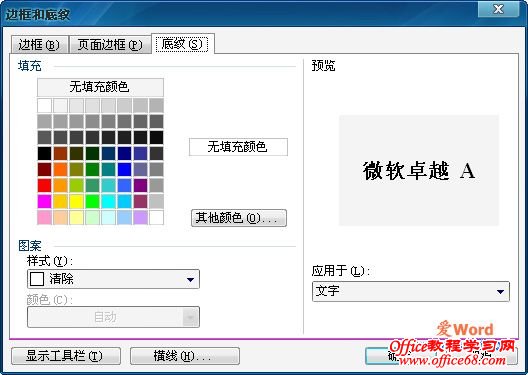Screen dimensions: 528x375
Task: Click 显示工具栏(T) button
Action: coord(66,356)
